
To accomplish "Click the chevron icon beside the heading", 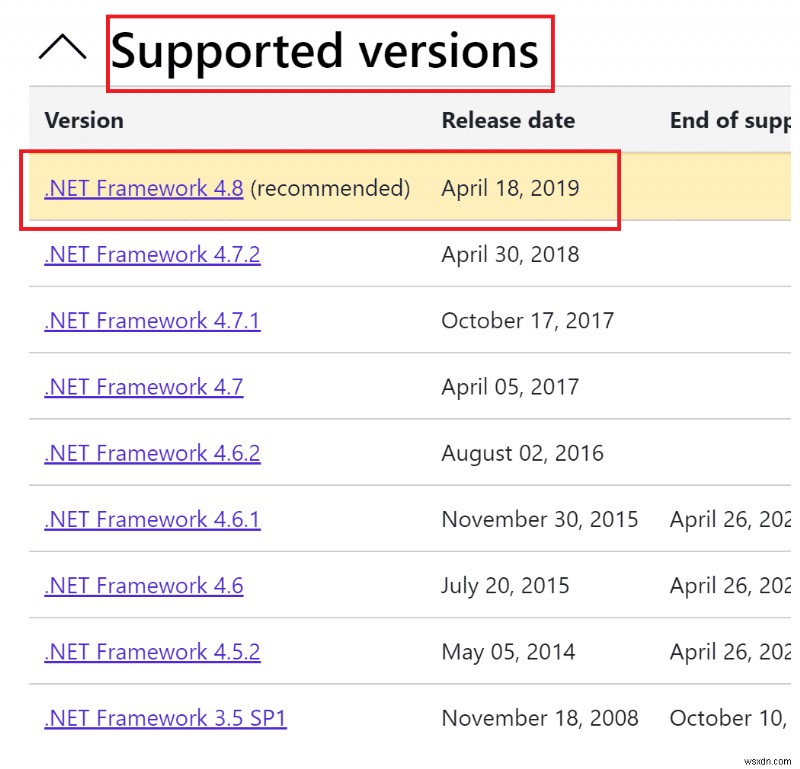I will [x=63, y=46].
